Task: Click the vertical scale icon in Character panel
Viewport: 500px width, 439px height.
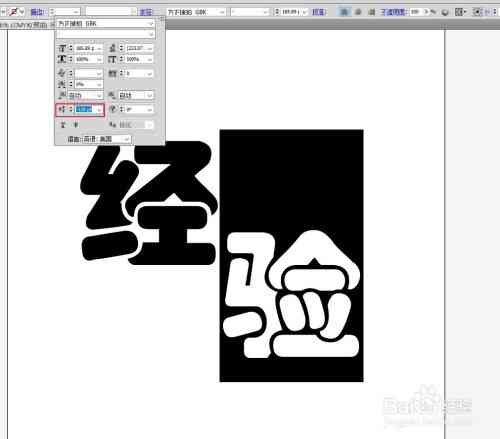Action: (62, 59)
